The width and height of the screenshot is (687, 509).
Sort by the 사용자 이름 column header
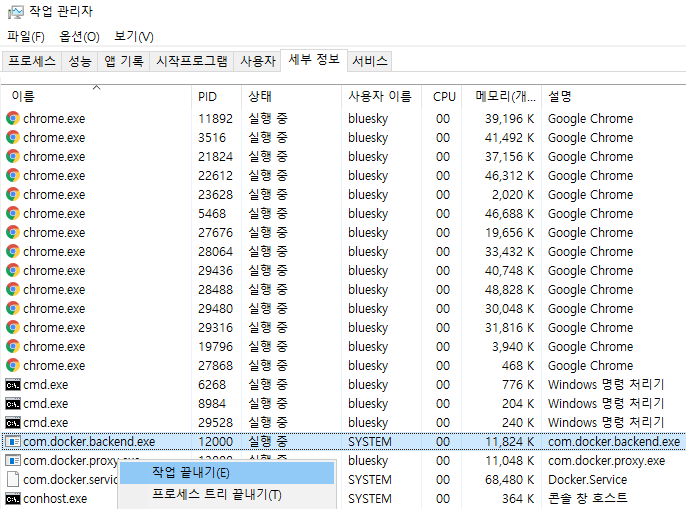[x=381, y=96]
